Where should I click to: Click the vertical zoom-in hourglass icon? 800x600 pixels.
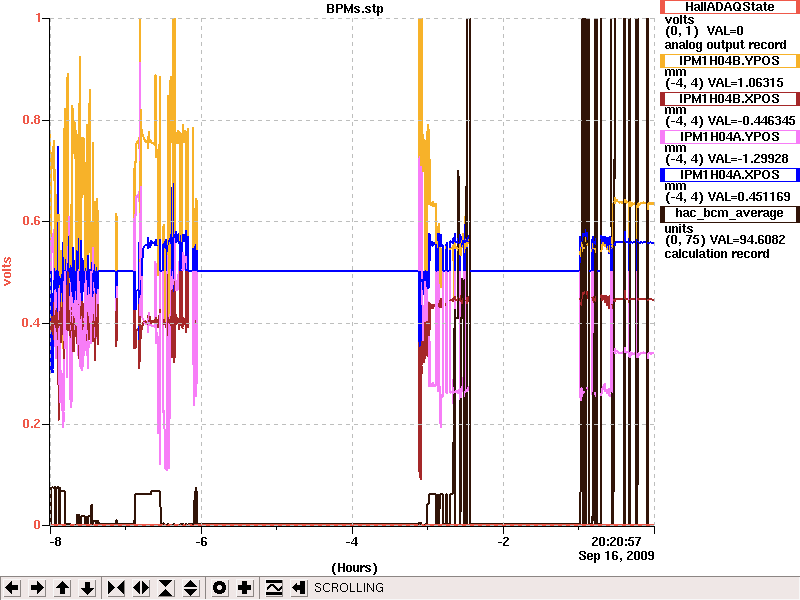pyautogui.click(x=166, y=588)
